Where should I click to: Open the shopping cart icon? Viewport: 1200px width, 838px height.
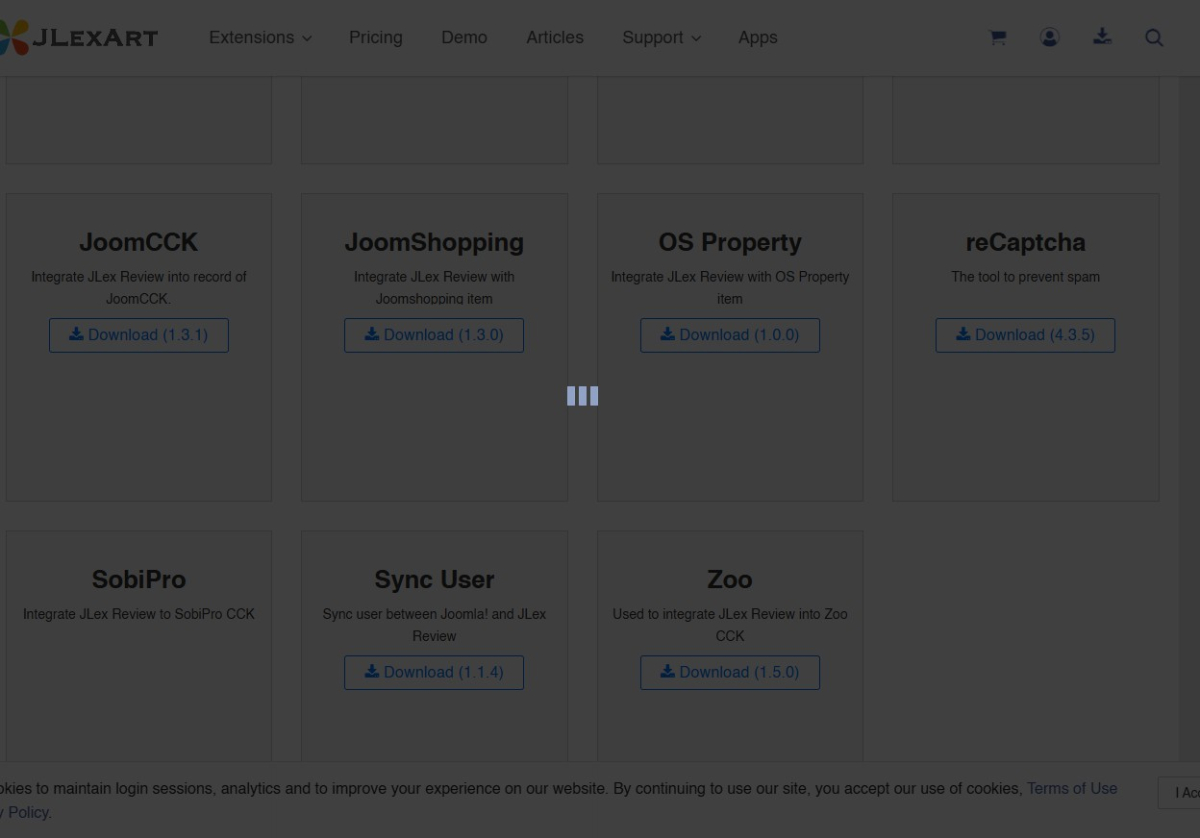pyautogui.click(x=998, y=38)
